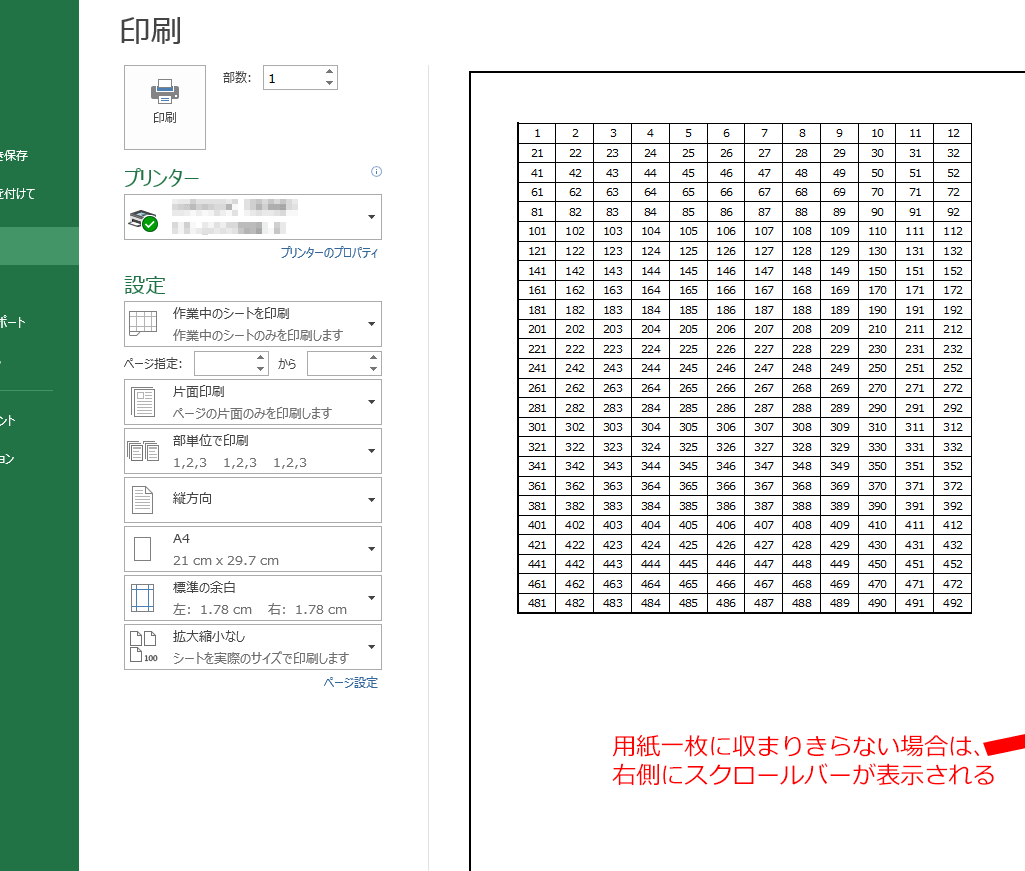This screenshot has height=871, width=1025.
Task: Click the scaling 100 icon beside 拡大縮小なし
Action: 143,647
